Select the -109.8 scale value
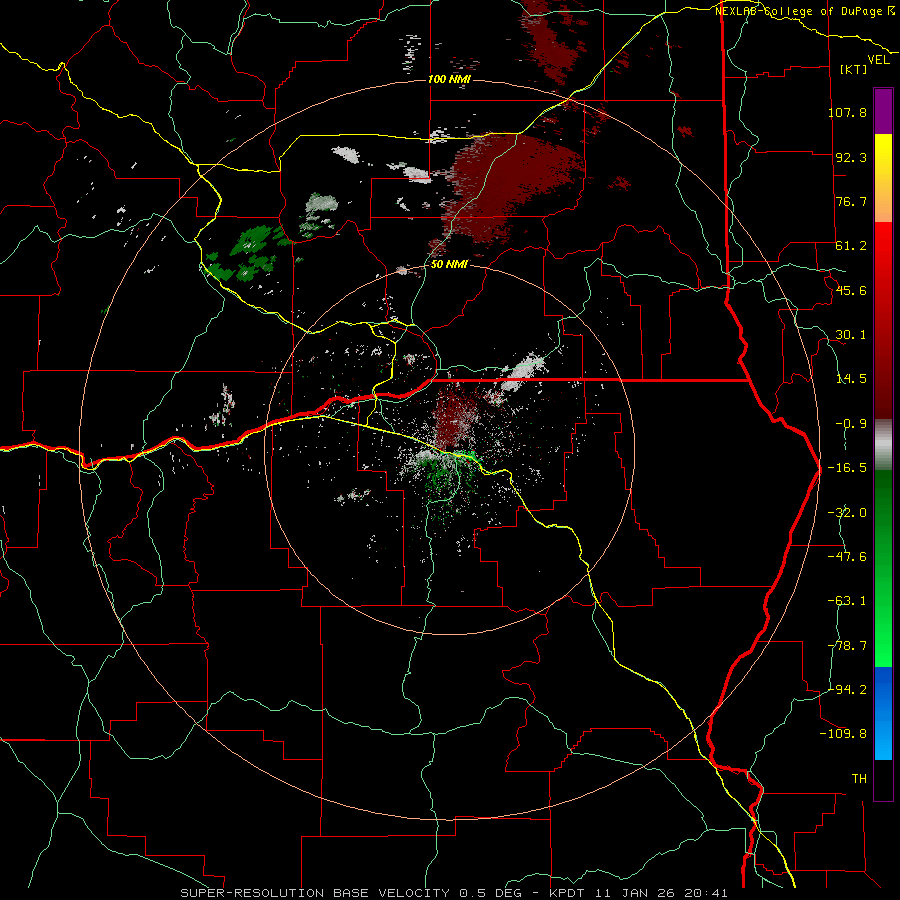900x900 pixels. click(844, 734)
